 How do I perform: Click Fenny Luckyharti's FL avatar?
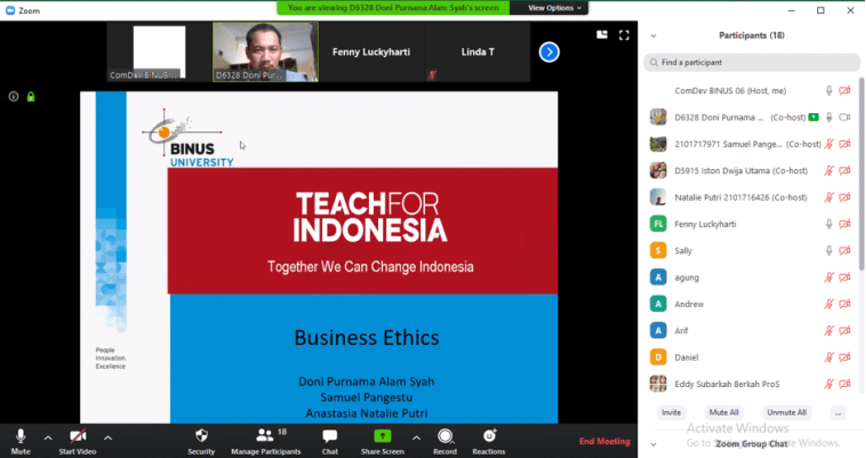[658, 224]
